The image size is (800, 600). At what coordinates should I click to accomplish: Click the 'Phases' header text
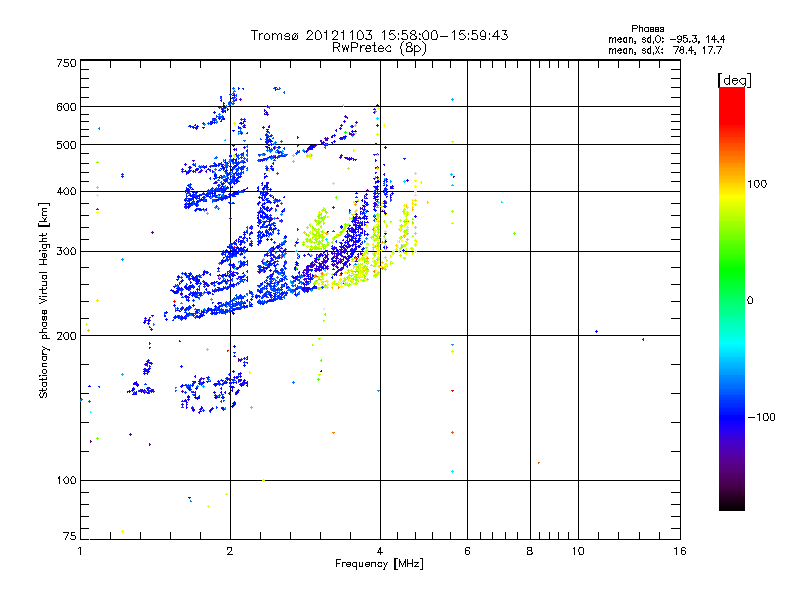(x=647, y=29)
